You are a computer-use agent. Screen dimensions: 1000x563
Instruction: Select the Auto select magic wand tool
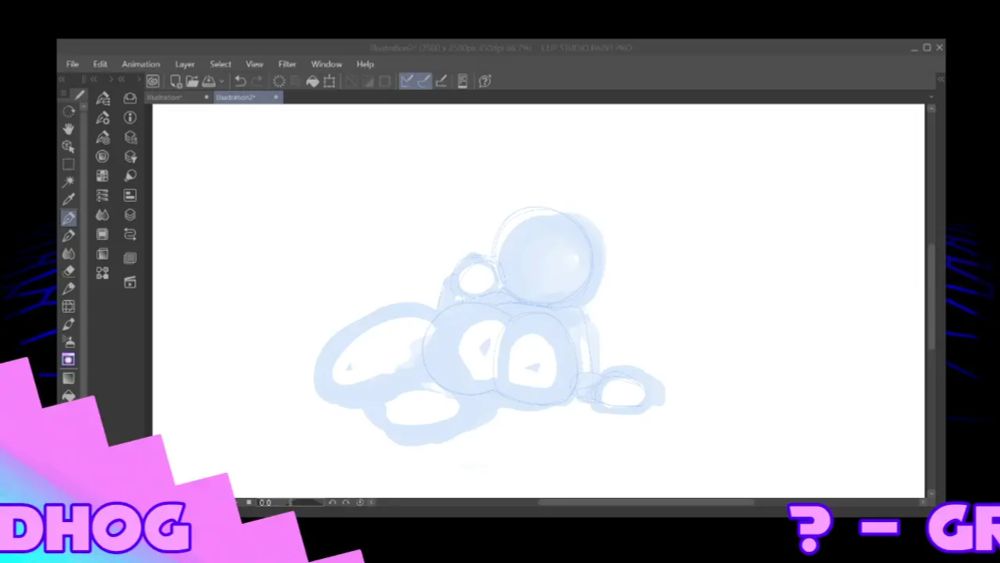tap(69, 182)
